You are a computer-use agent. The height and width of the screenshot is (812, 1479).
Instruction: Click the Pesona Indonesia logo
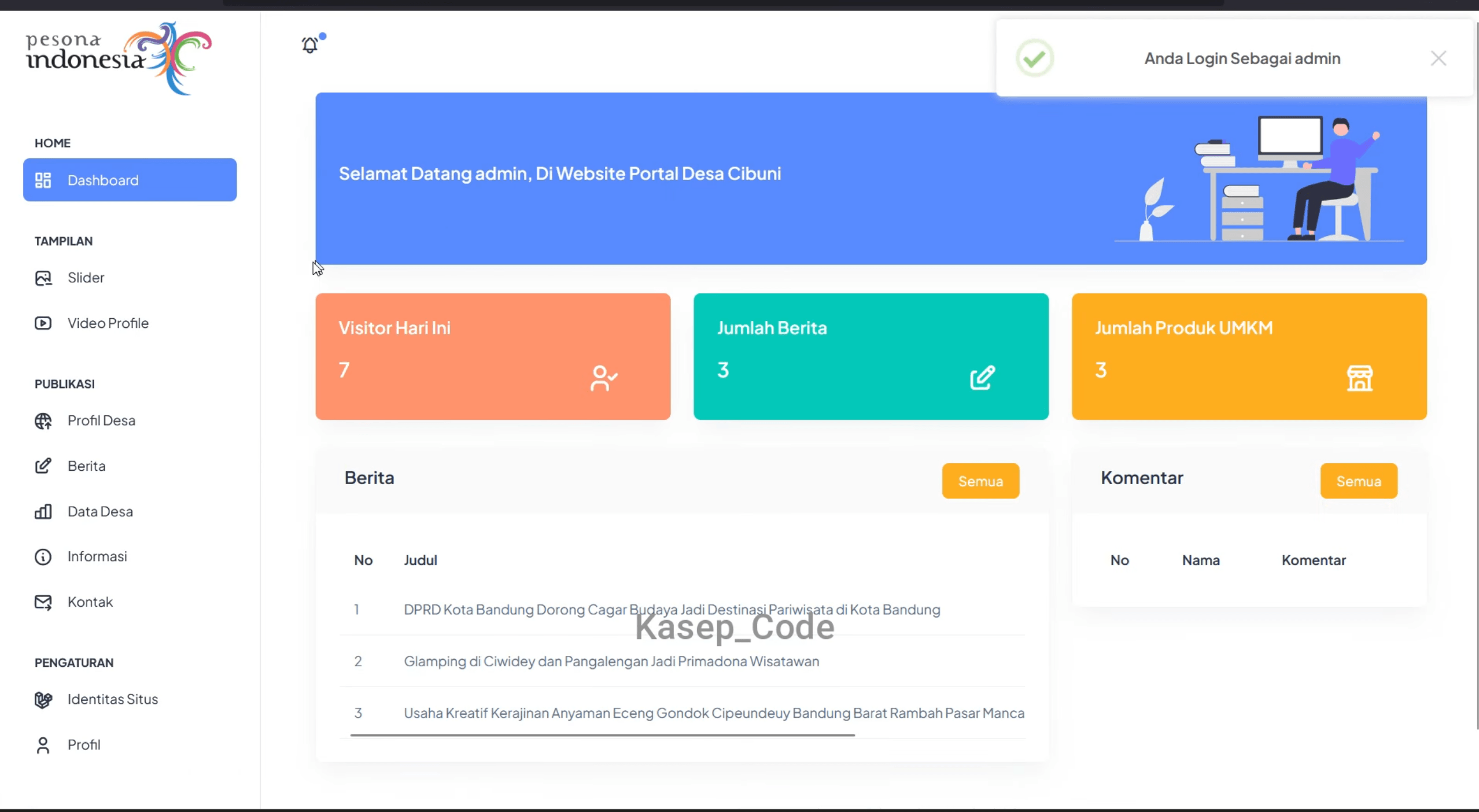click(119, 58)
